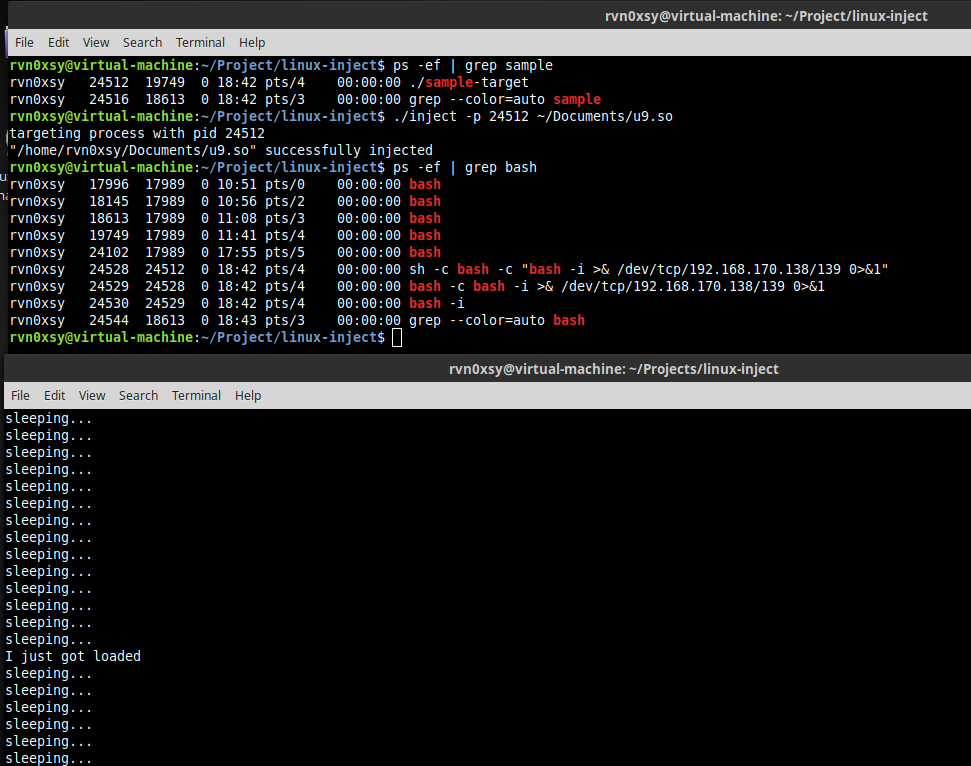Click the './sample-target' process entry
Viewport: 971px width, 766px height.
(469, 82)
